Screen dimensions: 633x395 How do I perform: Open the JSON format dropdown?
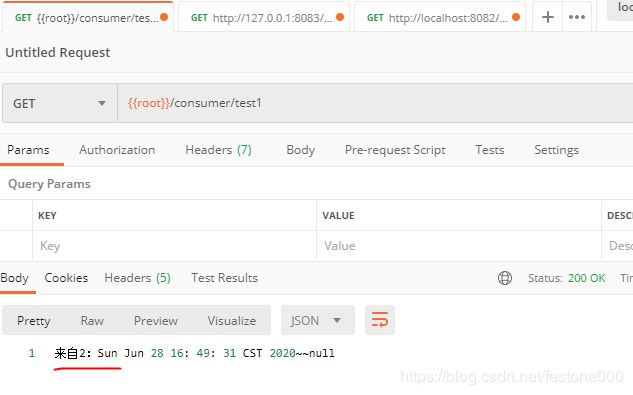318,320
